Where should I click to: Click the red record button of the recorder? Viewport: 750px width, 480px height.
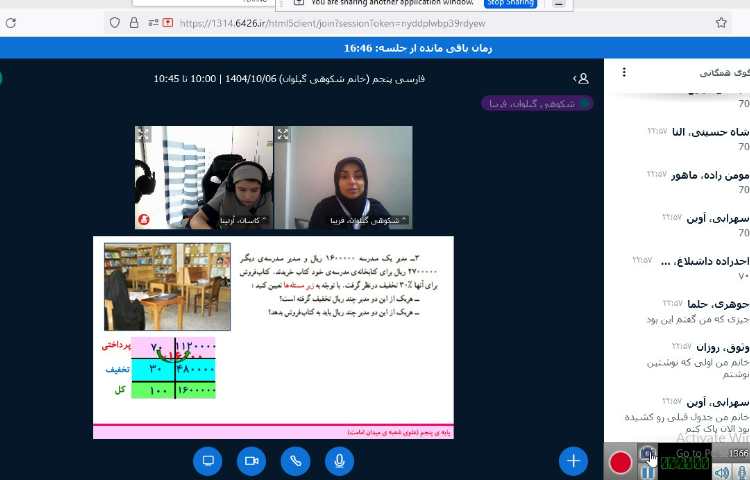tap(620, 463)
